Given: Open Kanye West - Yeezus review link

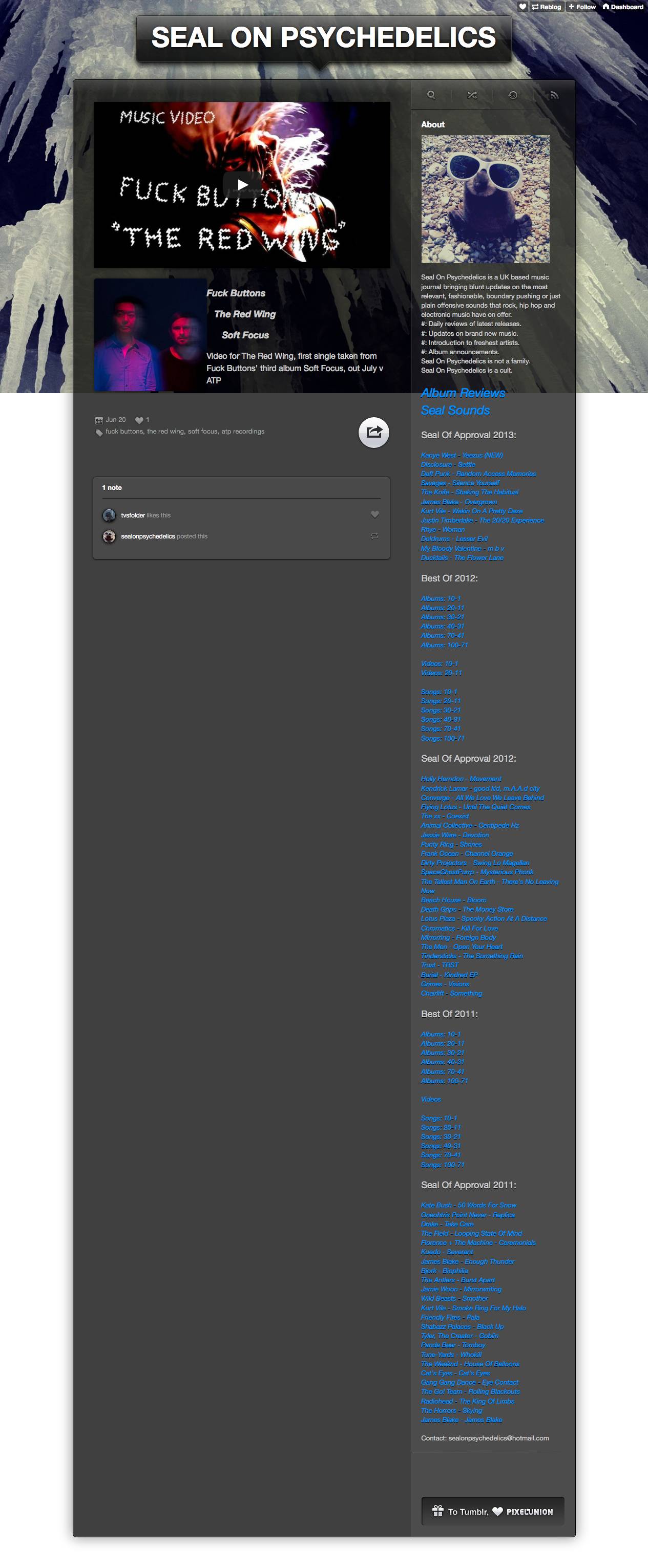Looking at the screenshot, I should point(462,455).
